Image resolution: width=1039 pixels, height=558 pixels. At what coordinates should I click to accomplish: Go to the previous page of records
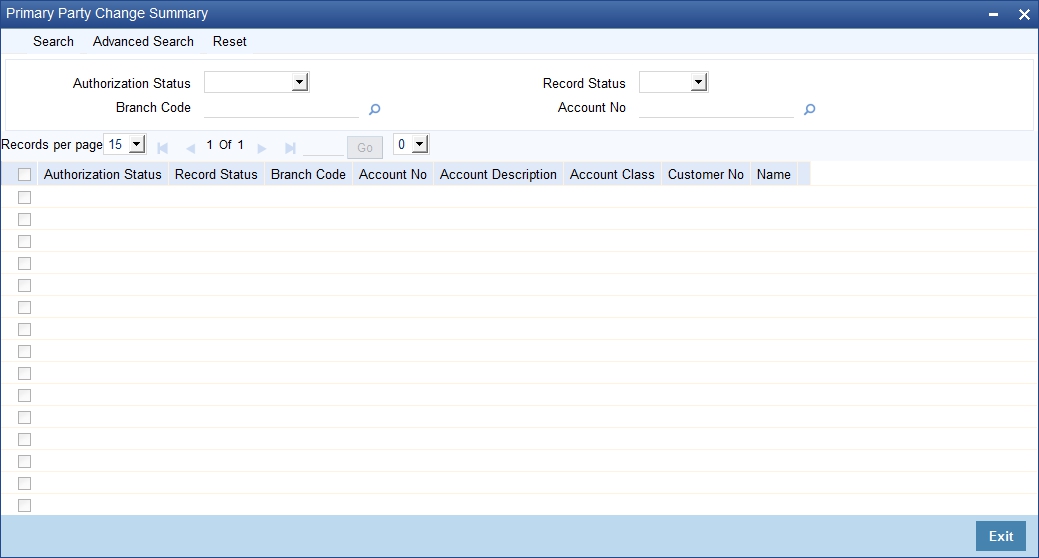tap(190, 148)
